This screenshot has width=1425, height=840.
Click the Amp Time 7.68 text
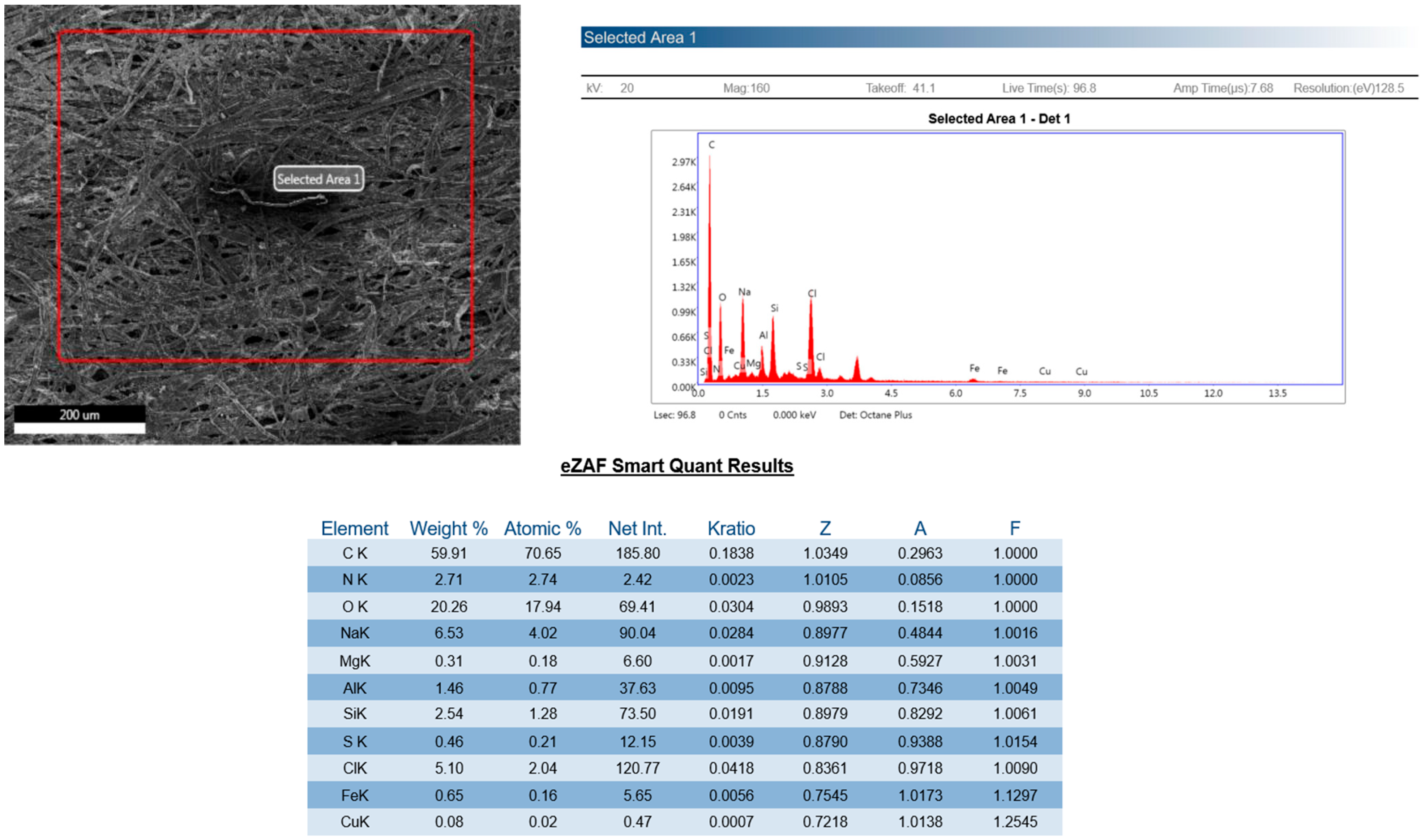coord(1223,88)
